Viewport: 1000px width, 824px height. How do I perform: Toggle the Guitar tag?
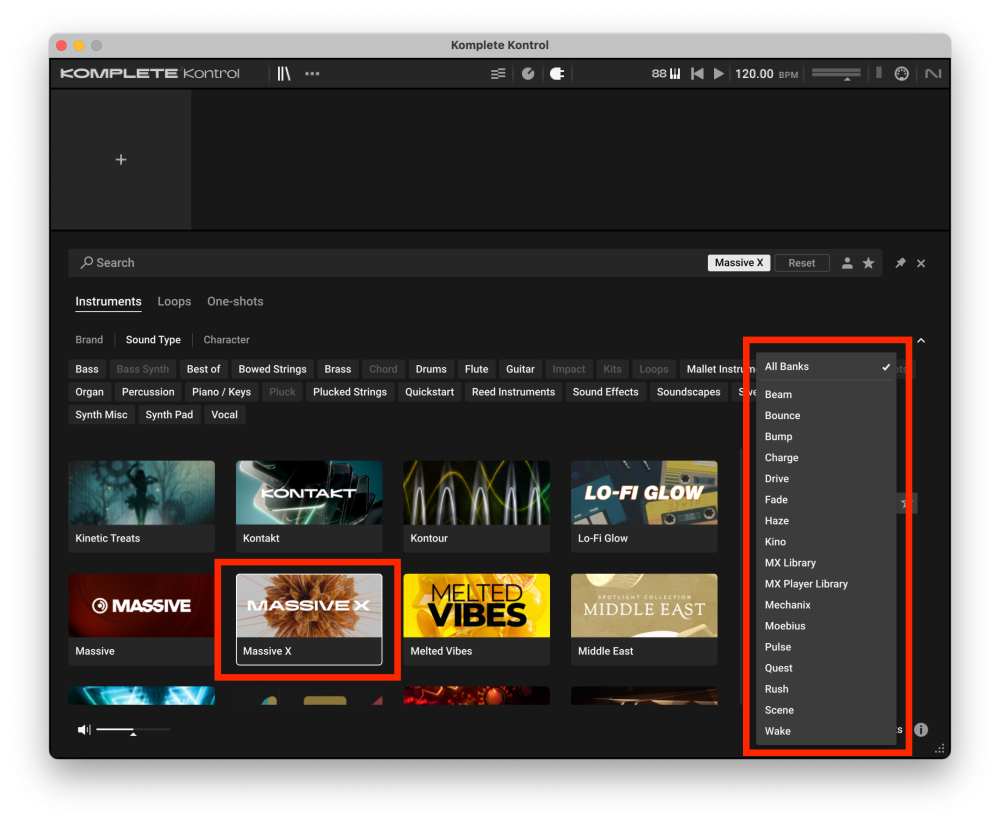coord(520,369)
